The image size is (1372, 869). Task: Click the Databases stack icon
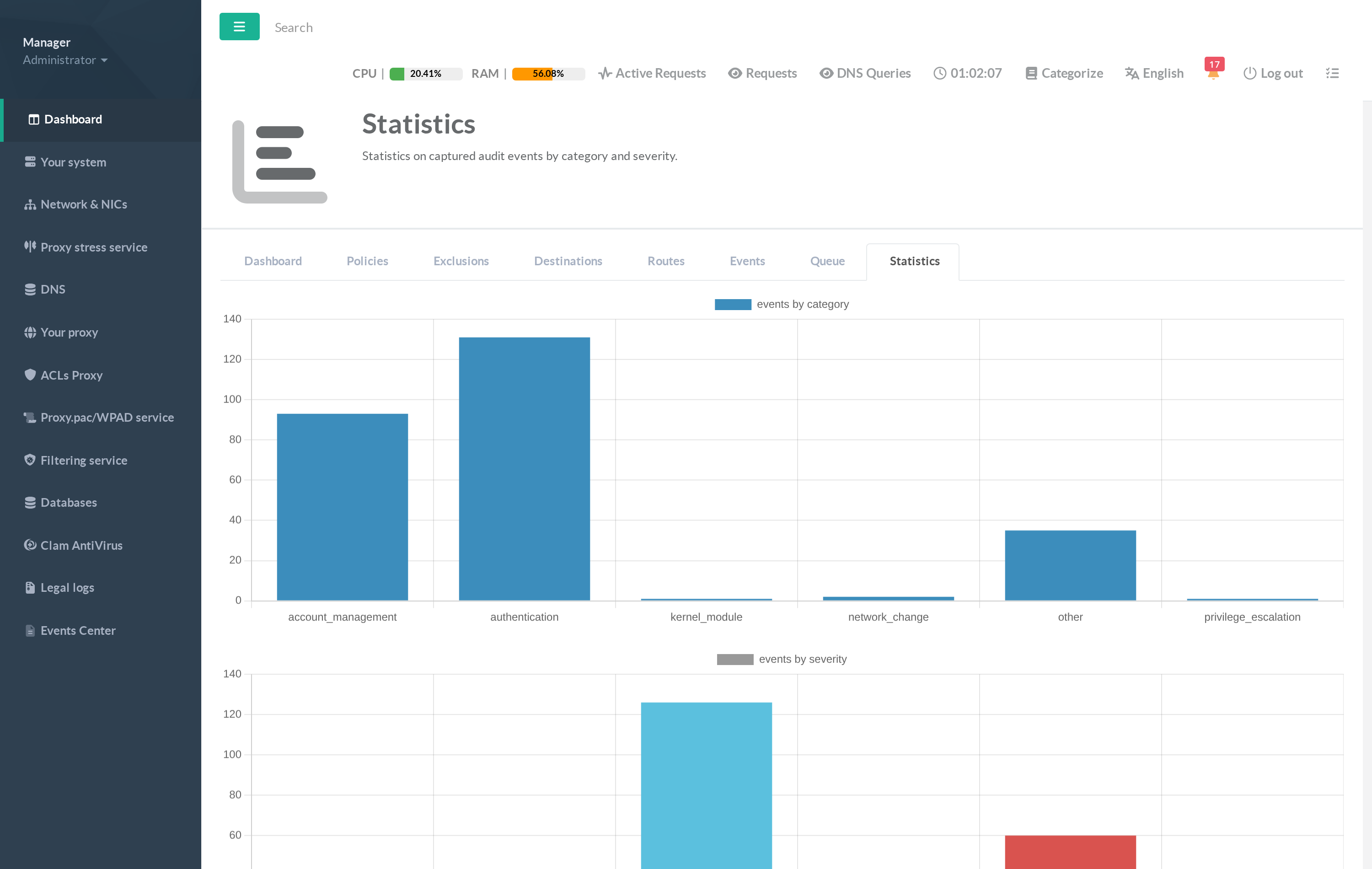[30, 503]
